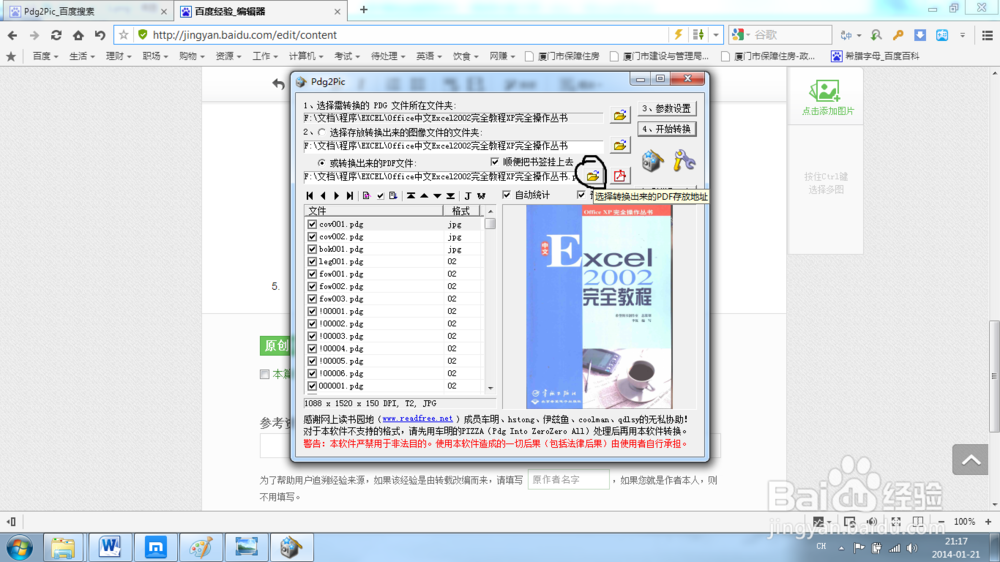This screenshot has width=1000, height=562.
Task: Select the image folder output radio button
Action: pos(321,133)
